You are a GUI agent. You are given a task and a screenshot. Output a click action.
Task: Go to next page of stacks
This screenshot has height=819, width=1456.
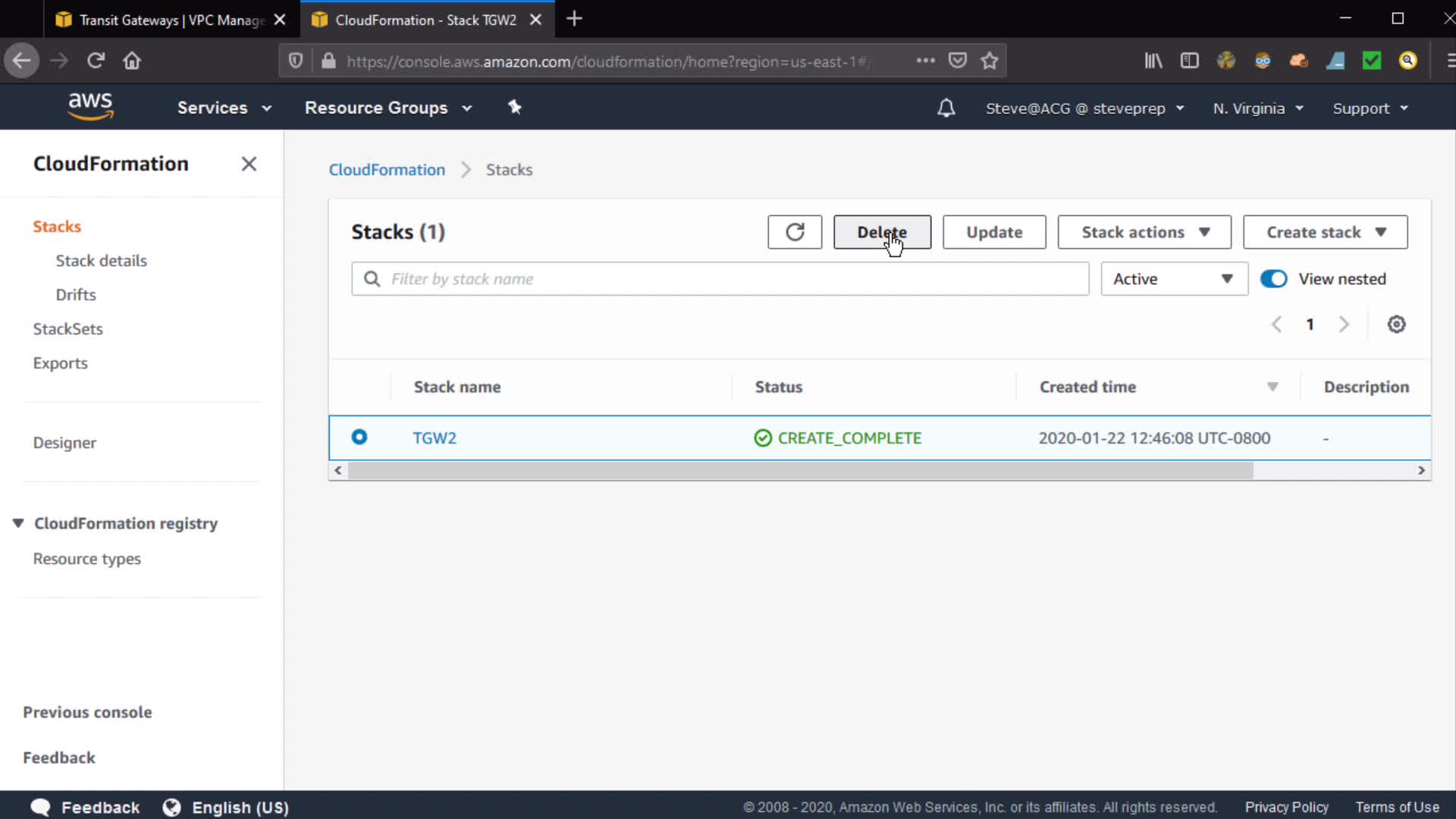(1344, 325)
